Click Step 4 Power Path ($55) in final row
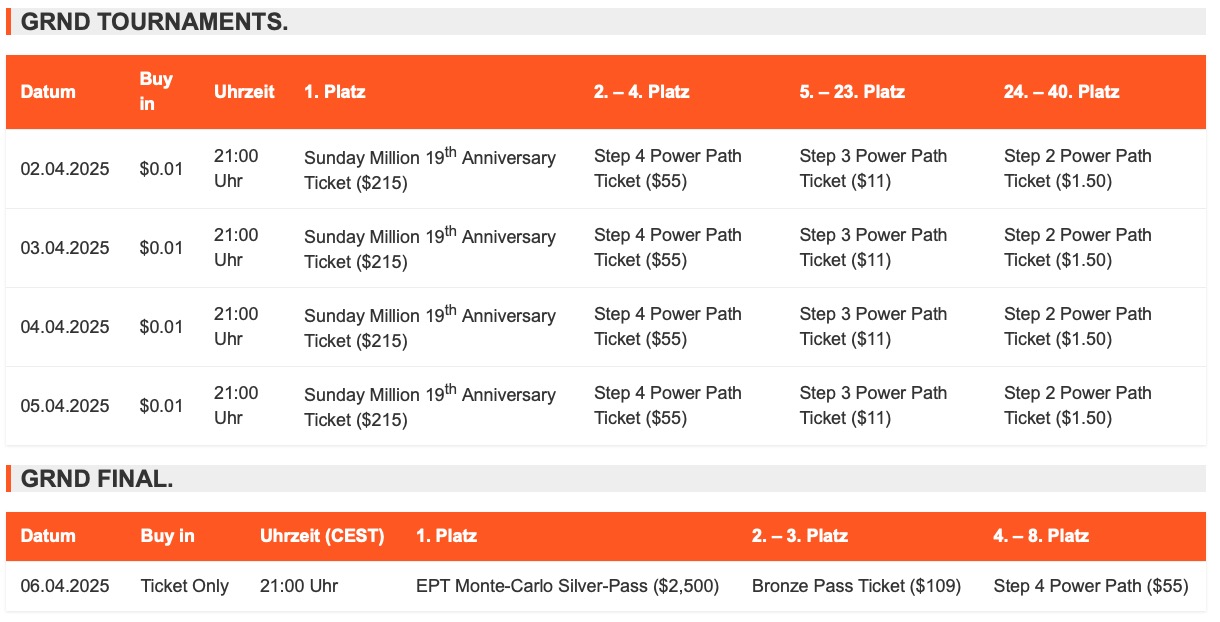This screenshot has width=1220, height=622. pyautogui.click(x=1091, y=586)
